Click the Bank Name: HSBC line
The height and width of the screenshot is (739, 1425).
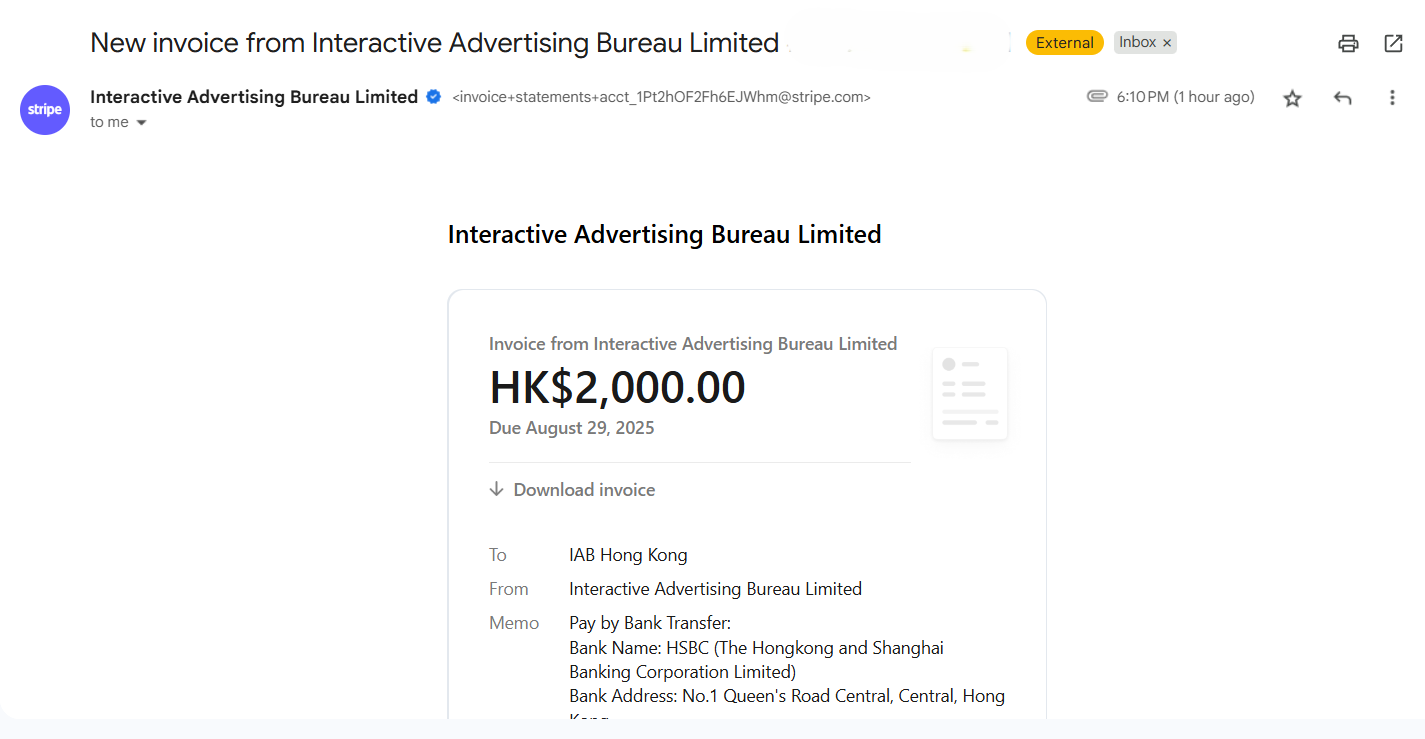(x=756, y=660)
